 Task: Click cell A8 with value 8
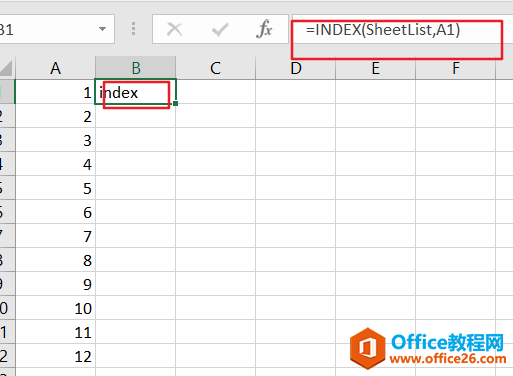click(55, 260)
